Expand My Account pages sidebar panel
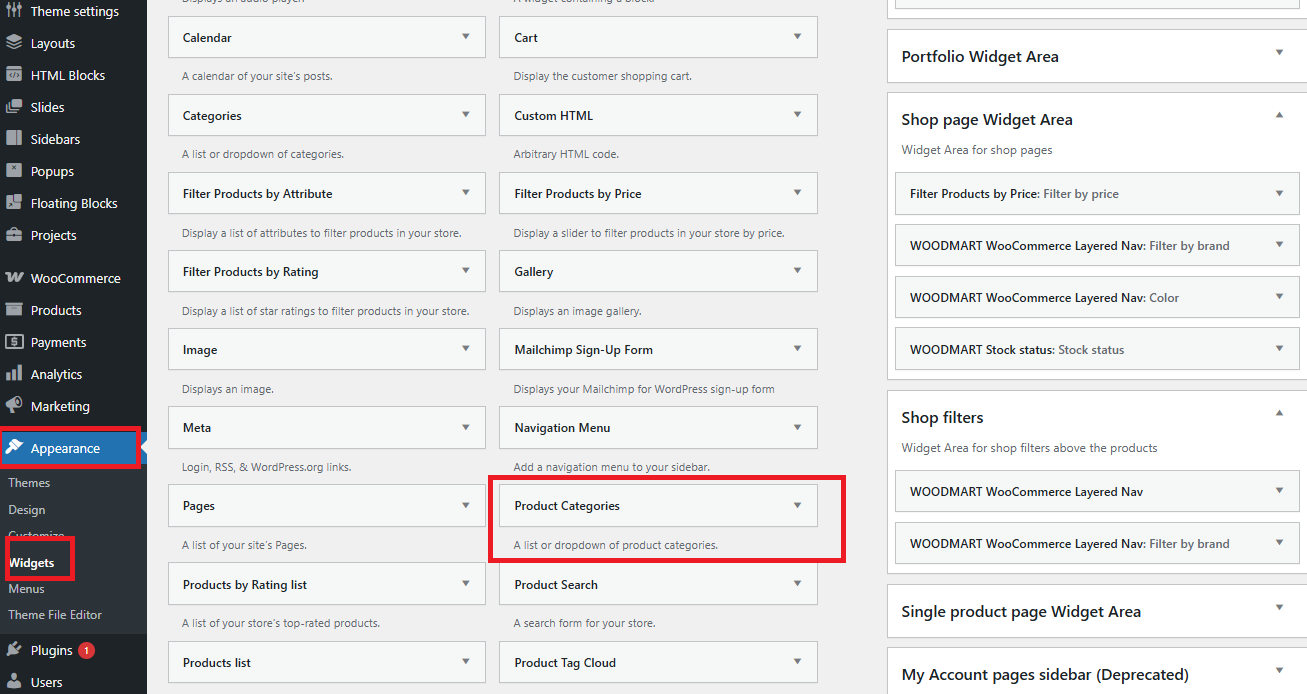Image resolution: width=1307 pixels, height=694 pixels. (1279, 671)
